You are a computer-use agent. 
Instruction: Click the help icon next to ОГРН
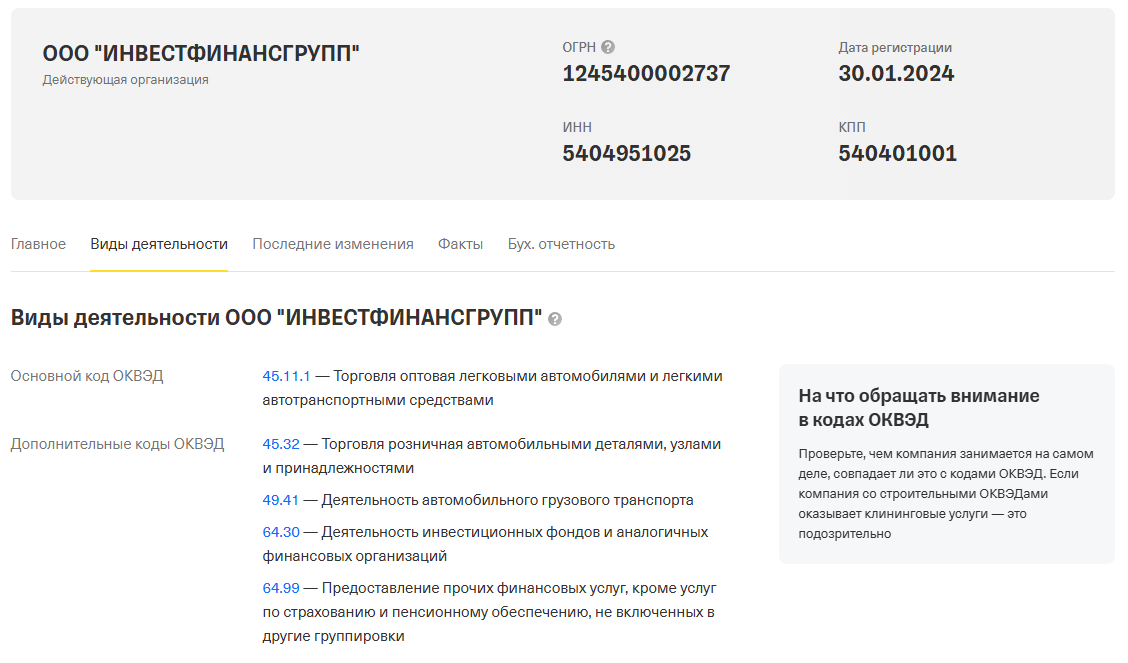pos(608,47)
